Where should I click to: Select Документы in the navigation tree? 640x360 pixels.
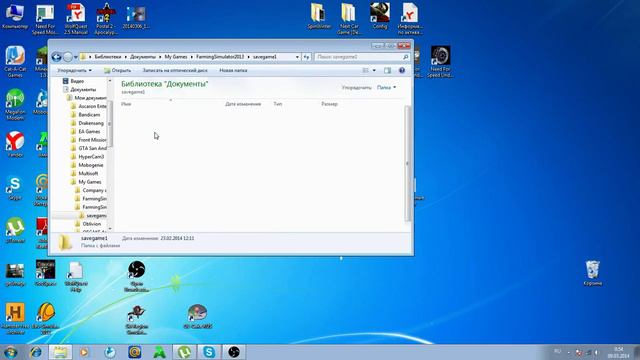click(80, 89)
